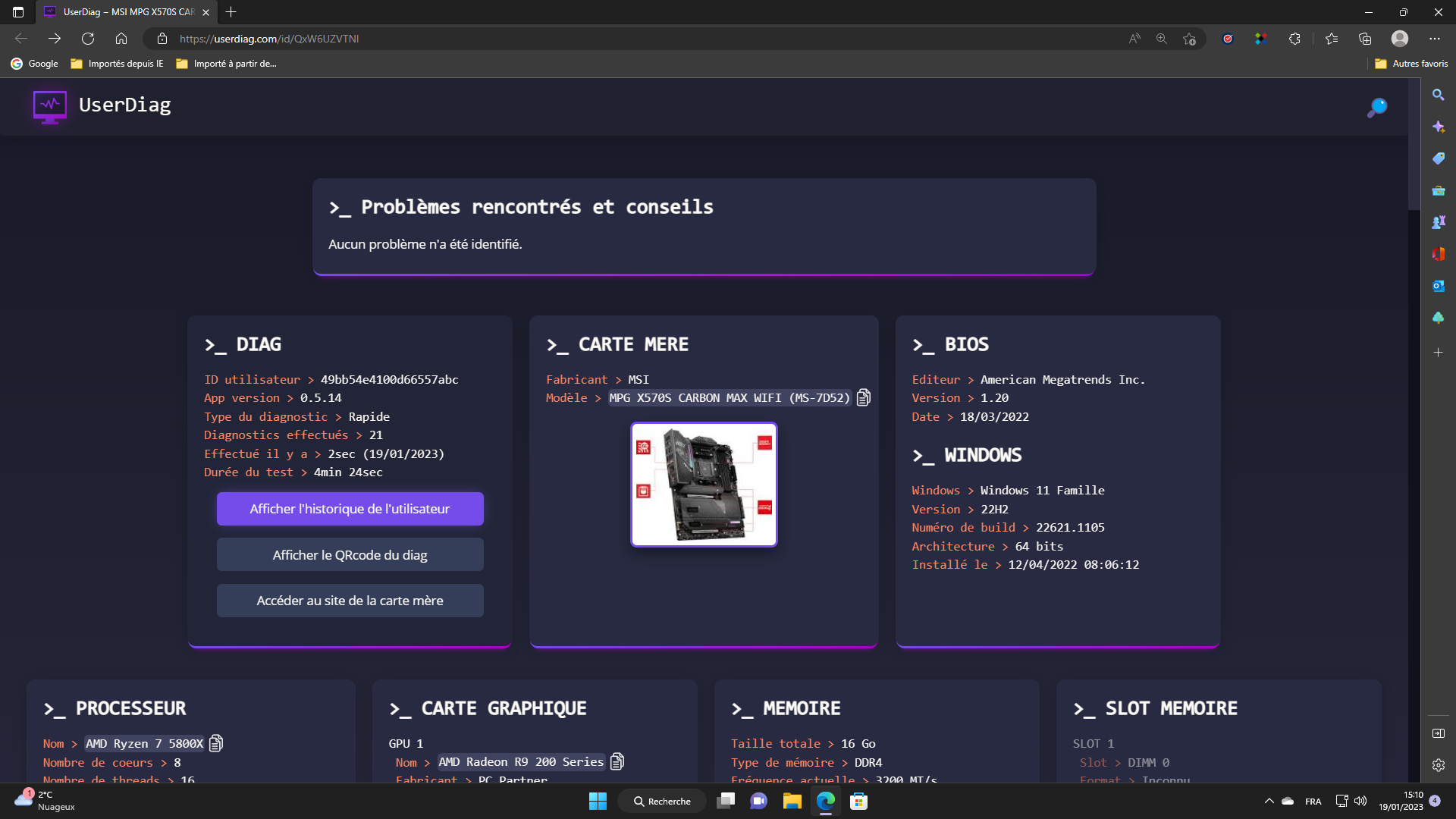Open Edge sidebar Copilot sparkle icon
The height and width of the screenshot is (819, 1456).
pyautogui.click(x=1438, y=127)
